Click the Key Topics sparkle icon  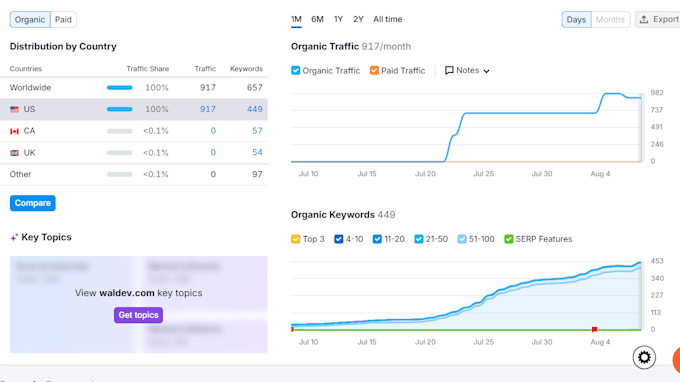pyautogui.click(x=14, y=237)
